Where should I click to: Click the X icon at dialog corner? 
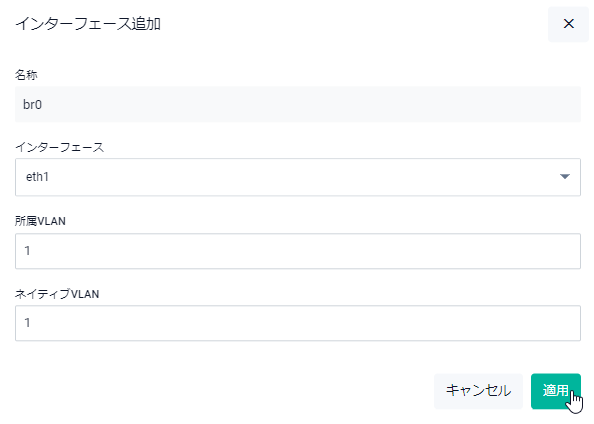568,24
